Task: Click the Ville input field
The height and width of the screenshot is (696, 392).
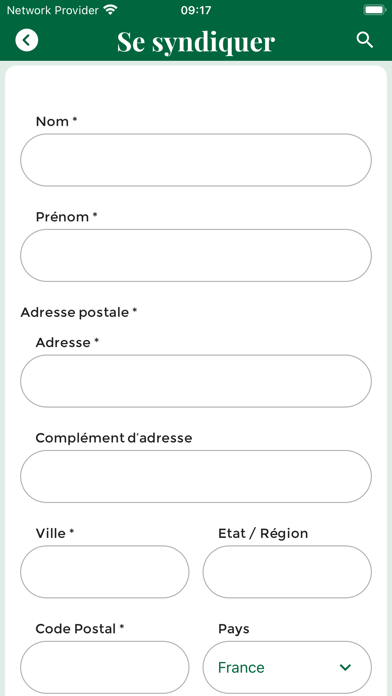Action: point(105,572)
